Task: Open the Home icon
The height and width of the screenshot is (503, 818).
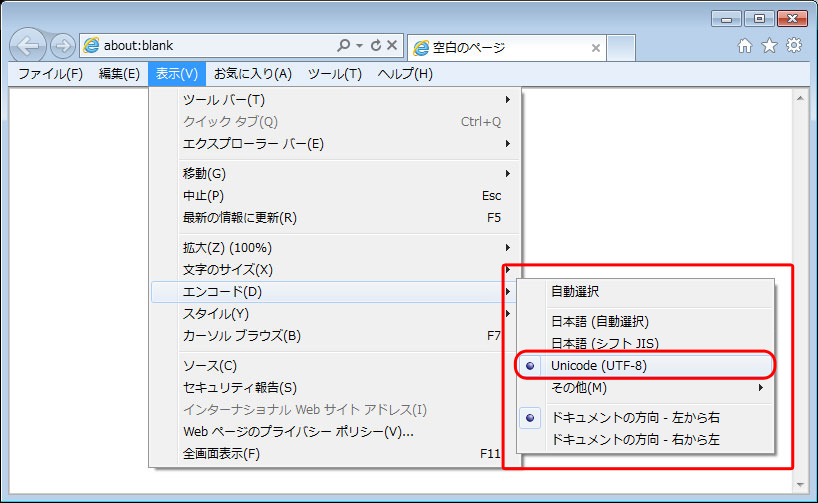Action: point(745,46)
